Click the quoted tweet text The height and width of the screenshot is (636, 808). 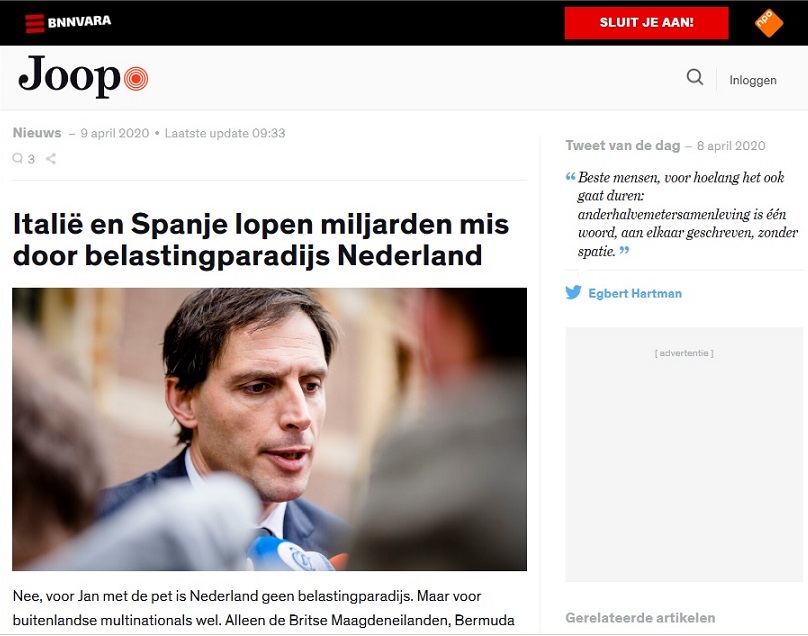pyautogui.click(x=684, y=214)
